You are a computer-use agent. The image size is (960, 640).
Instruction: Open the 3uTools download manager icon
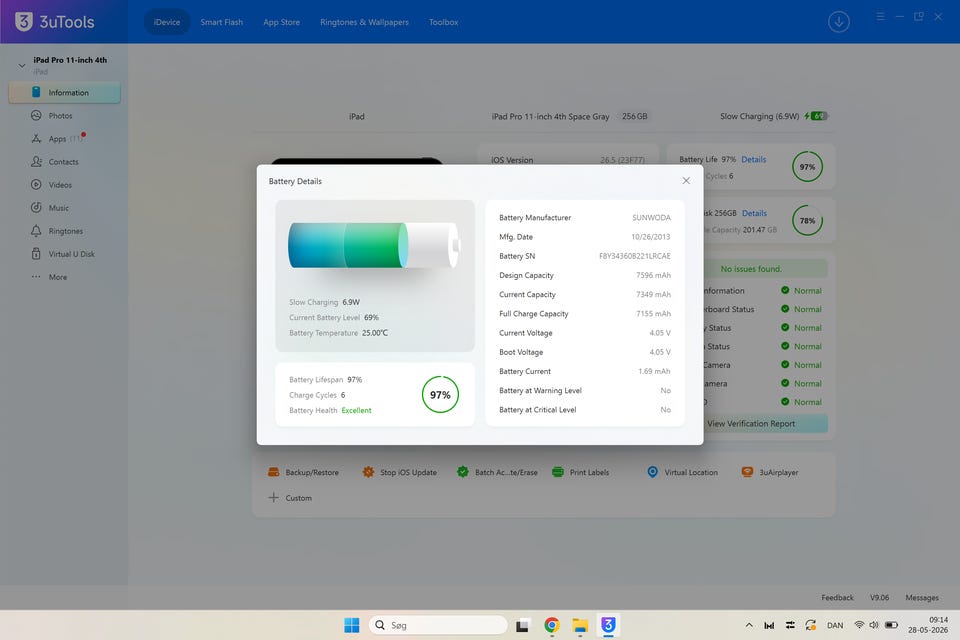pyautogui.click(x=838, y=22)
